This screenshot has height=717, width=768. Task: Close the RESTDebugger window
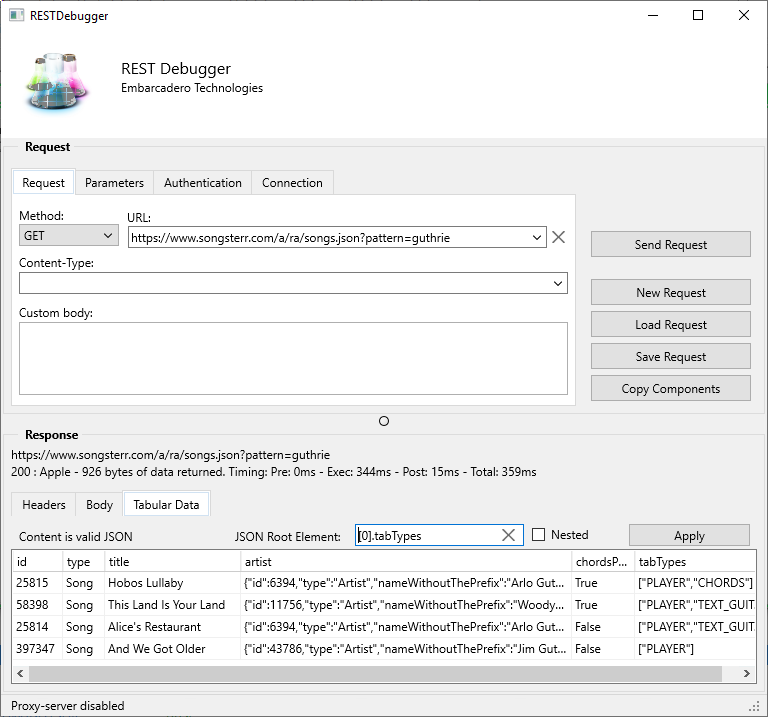pos(744,15)
